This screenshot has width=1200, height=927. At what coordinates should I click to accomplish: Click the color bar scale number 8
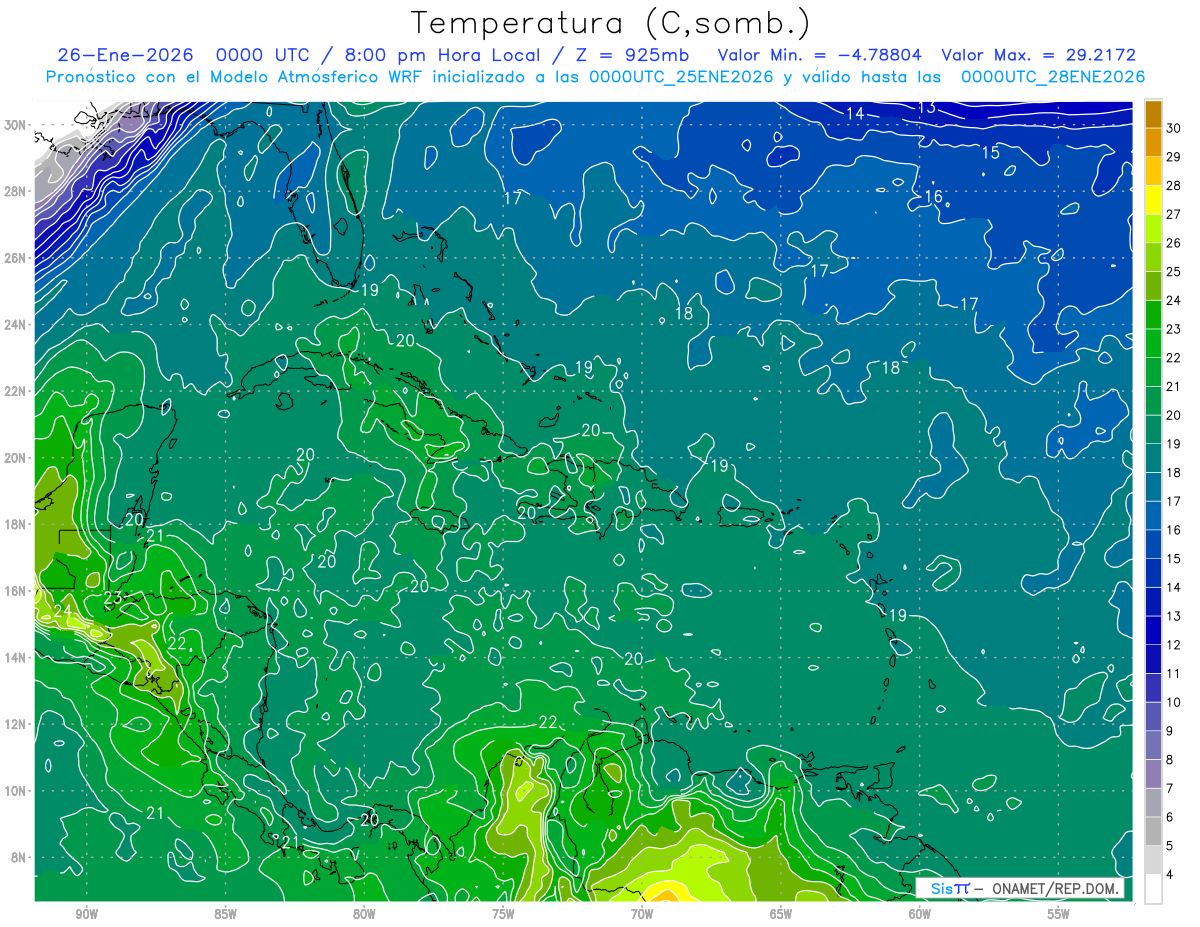(1170, 760)
